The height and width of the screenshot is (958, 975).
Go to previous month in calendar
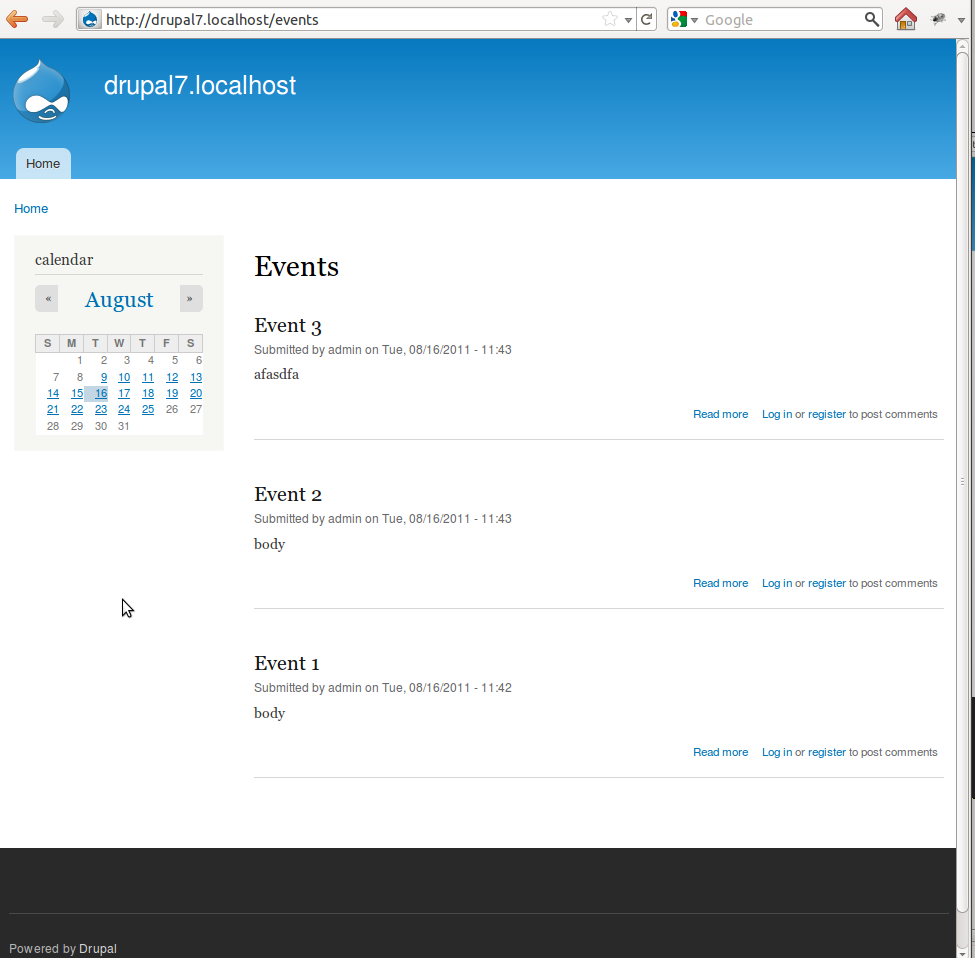47,299
